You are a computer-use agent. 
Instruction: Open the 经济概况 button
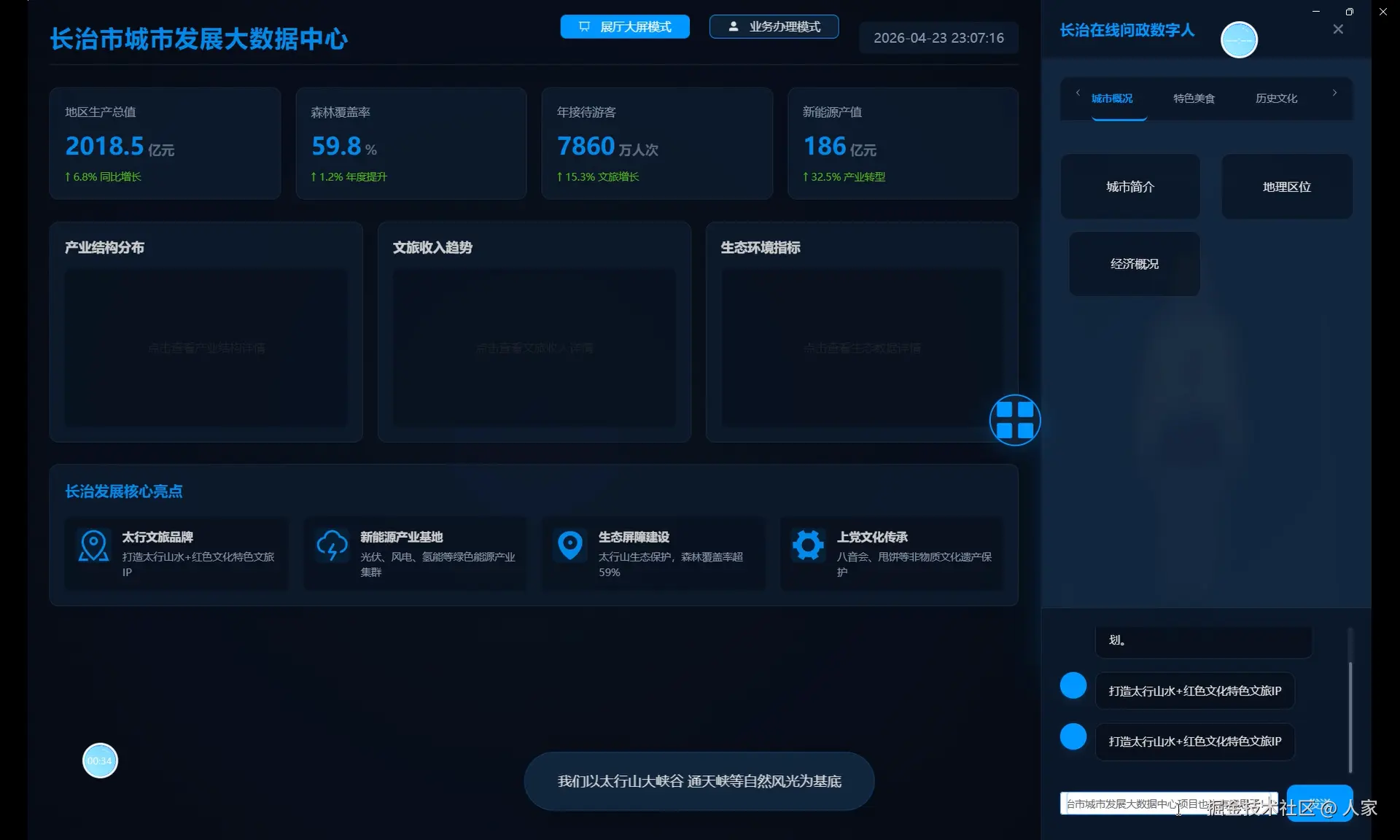(1134, 264)
